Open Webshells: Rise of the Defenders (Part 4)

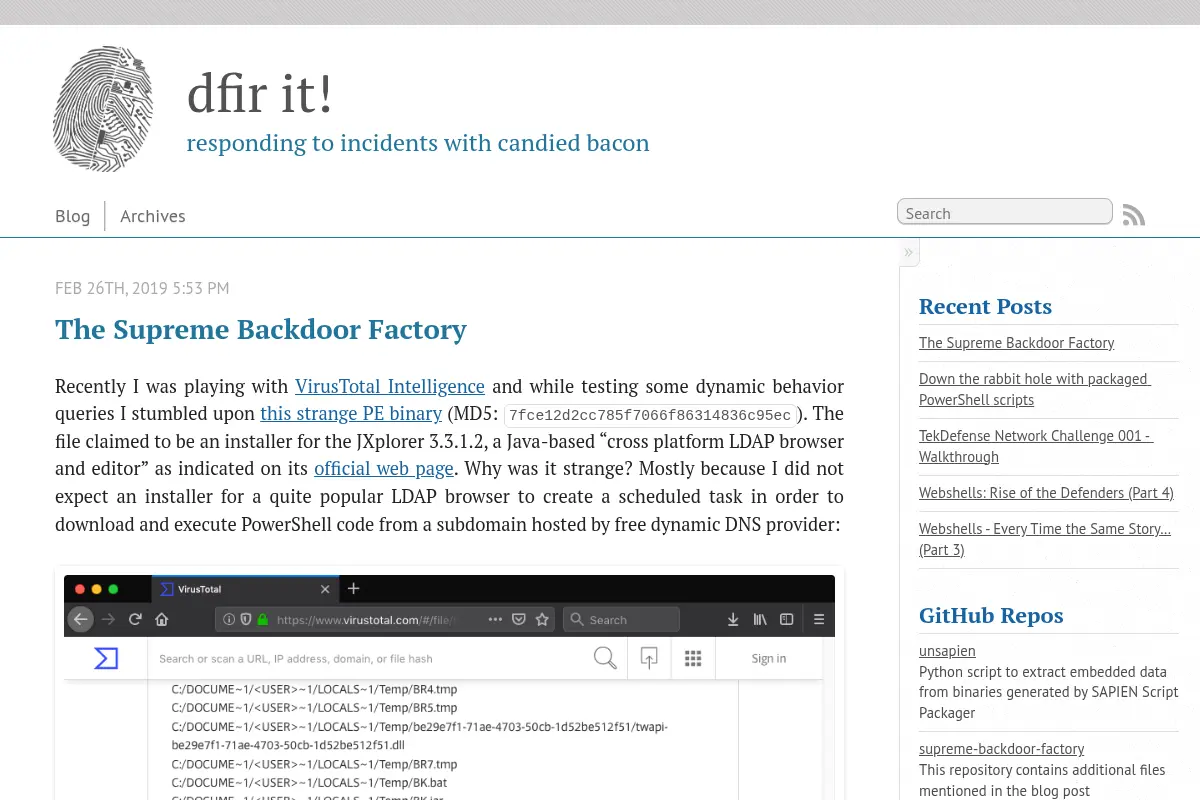pyautogui.click(x=1046, y=492)
